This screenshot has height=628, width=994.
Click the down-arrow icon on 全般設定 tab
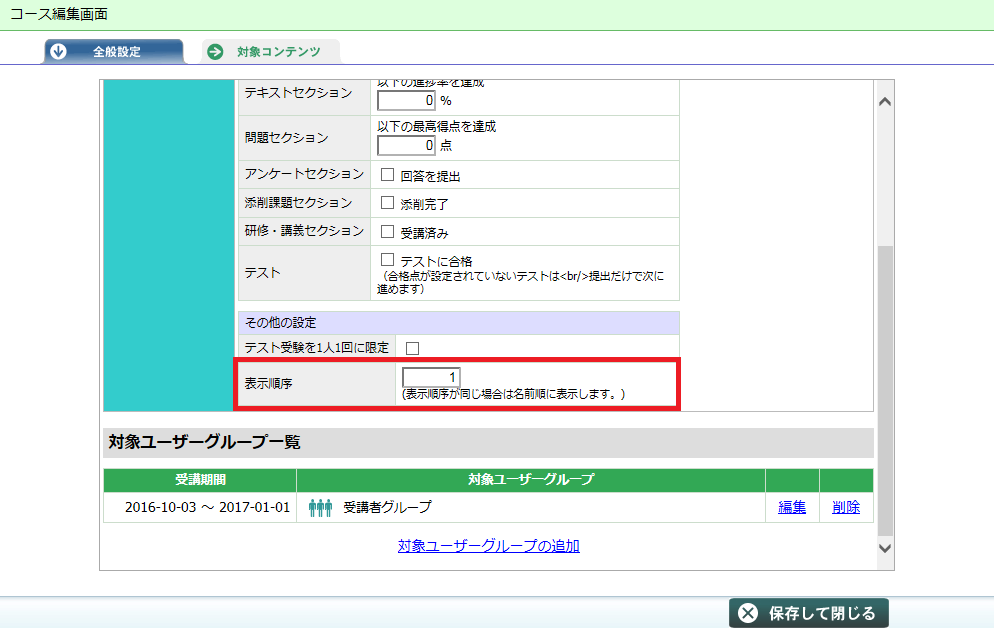pyautogui.click(x=58, y=51)
